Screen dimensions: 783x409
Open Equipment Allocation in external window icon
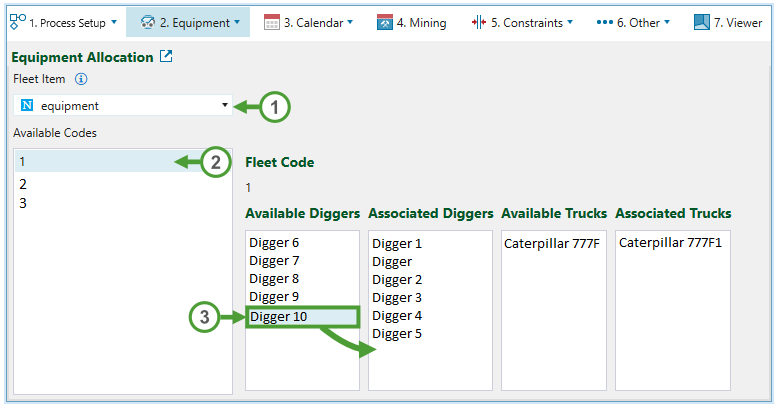[x=167, y=57]
